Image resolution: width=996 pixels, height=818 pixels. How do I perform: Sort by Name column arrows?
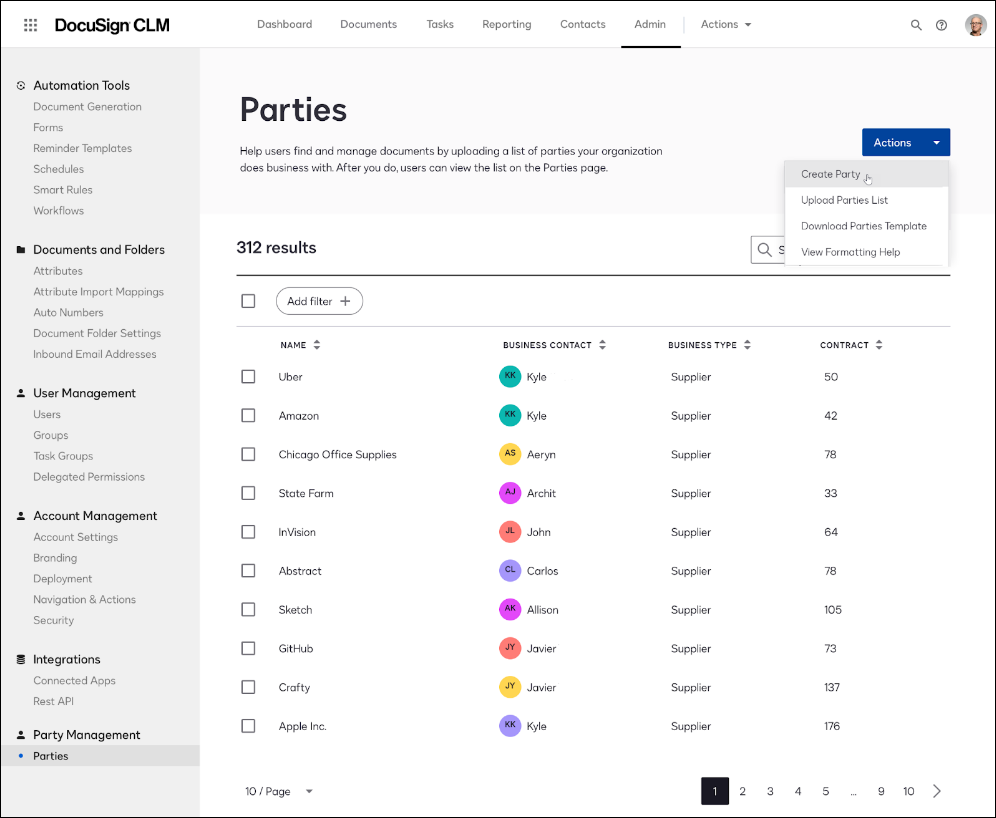tap(317, 345)
